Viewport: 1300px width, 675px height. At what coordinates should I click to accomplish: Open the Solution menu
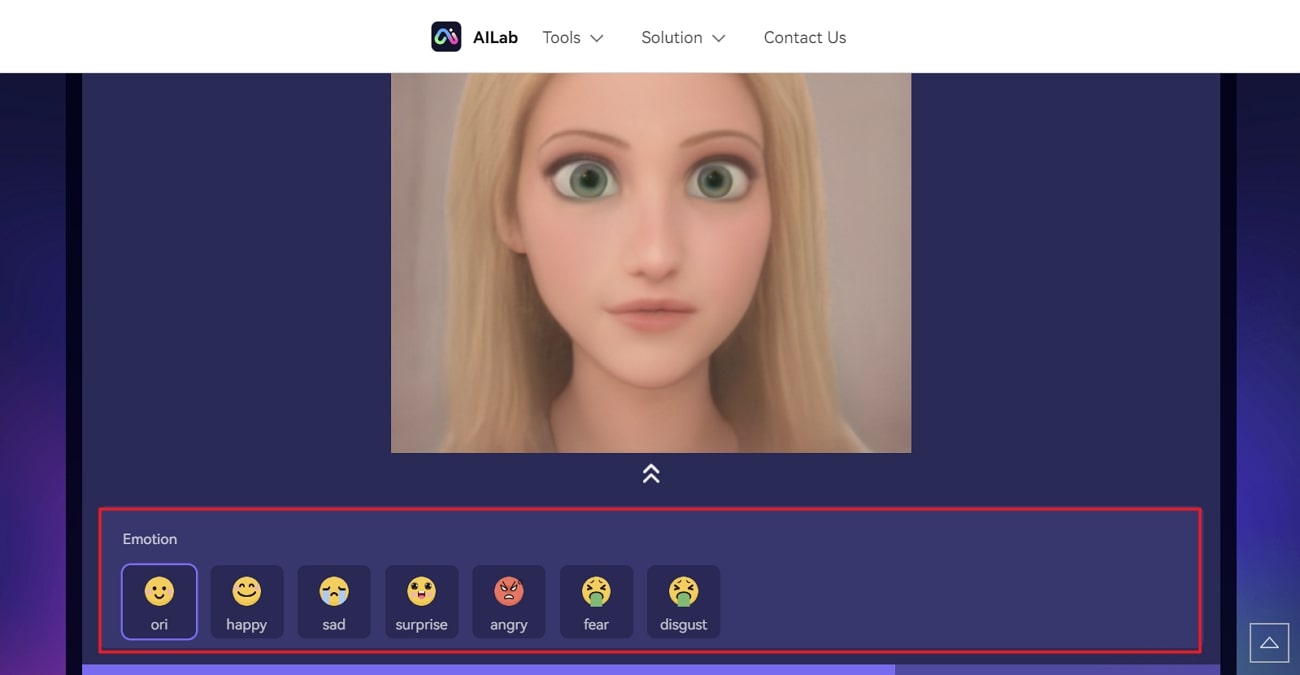[671, 38]
